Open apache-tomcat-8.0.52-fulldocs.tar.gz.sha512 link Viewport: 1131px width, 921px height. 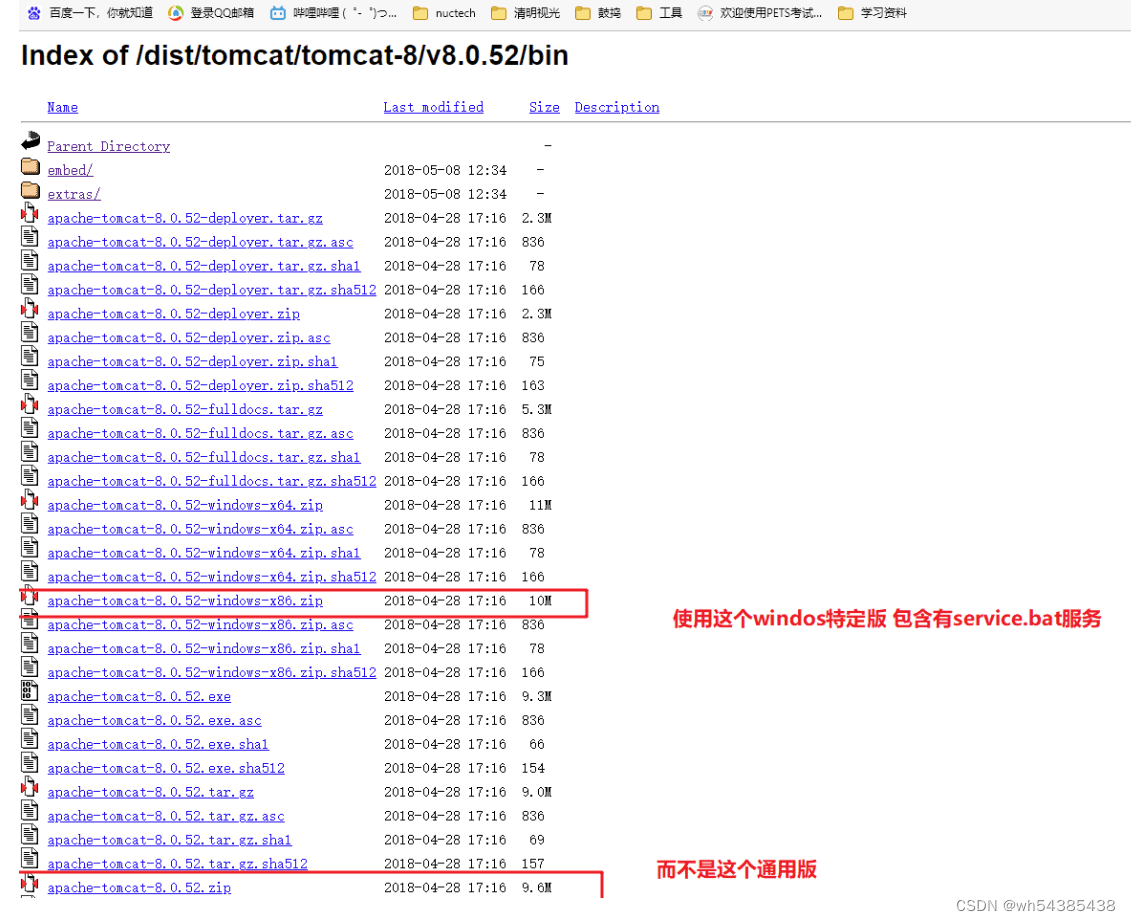coord(212,481)
